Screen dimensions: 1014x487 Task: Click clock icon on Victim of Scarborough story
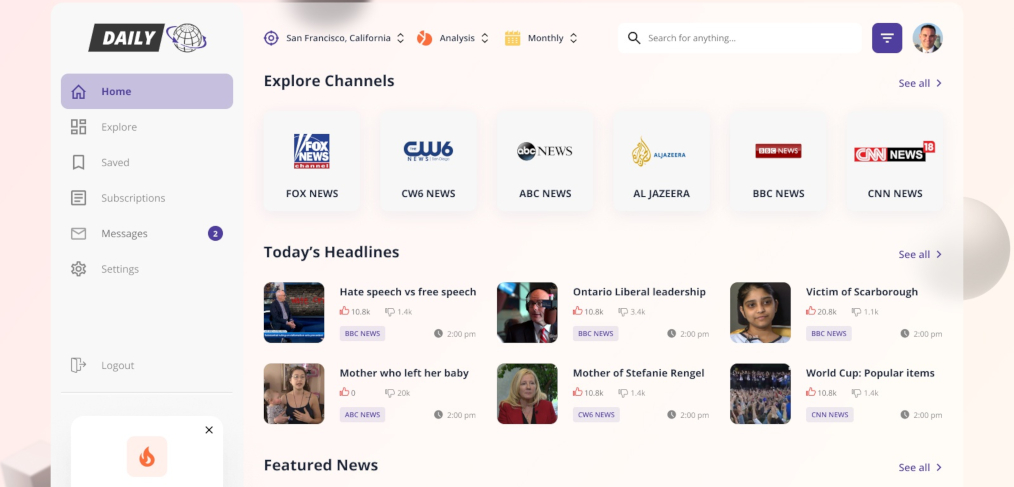pyautogui.click(x=905, y=334)
